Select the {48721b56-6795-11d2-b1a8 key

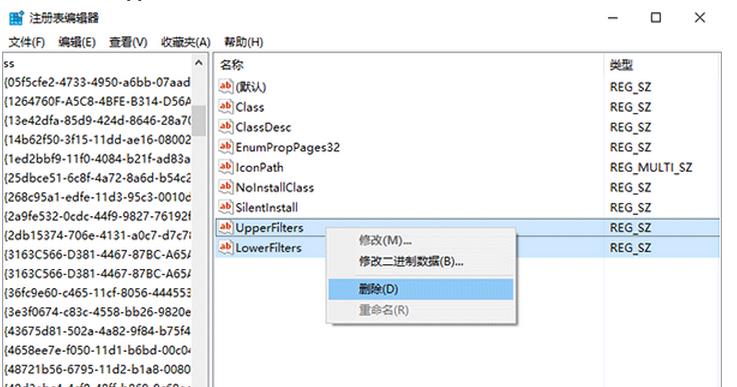coord(97,369)
